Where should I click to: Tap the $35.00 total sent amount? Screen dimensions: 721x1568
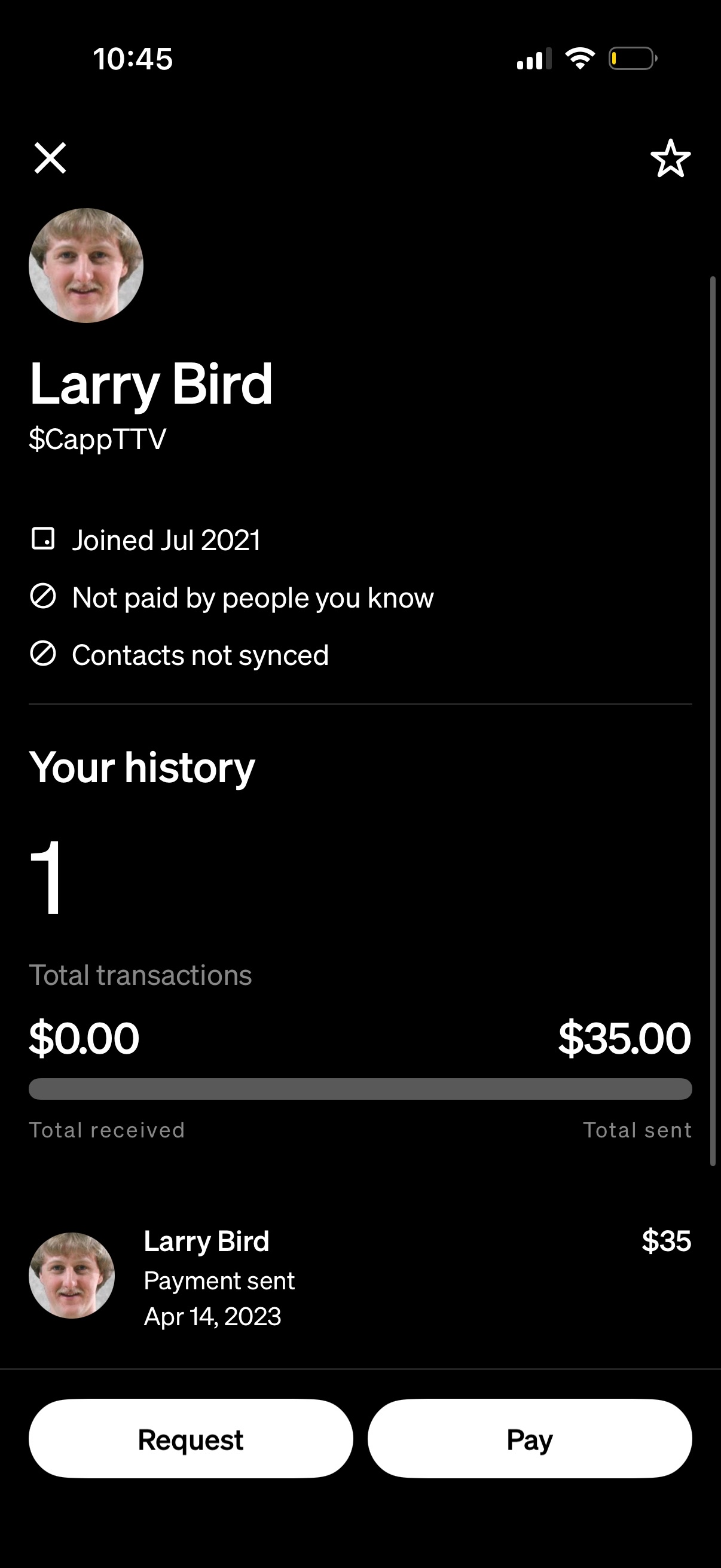pyautogui.click(x=624, y=1038)
